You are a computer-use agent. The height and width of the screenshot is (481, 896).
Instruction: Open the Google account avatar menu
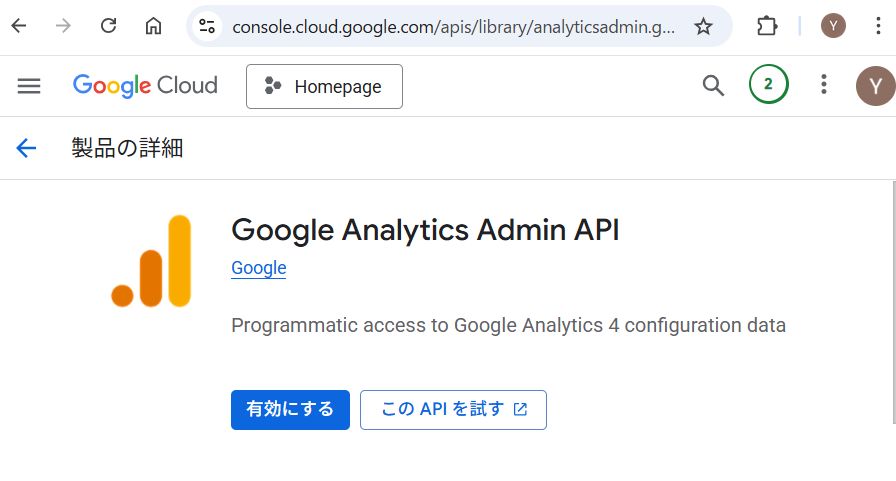[875, 86]
